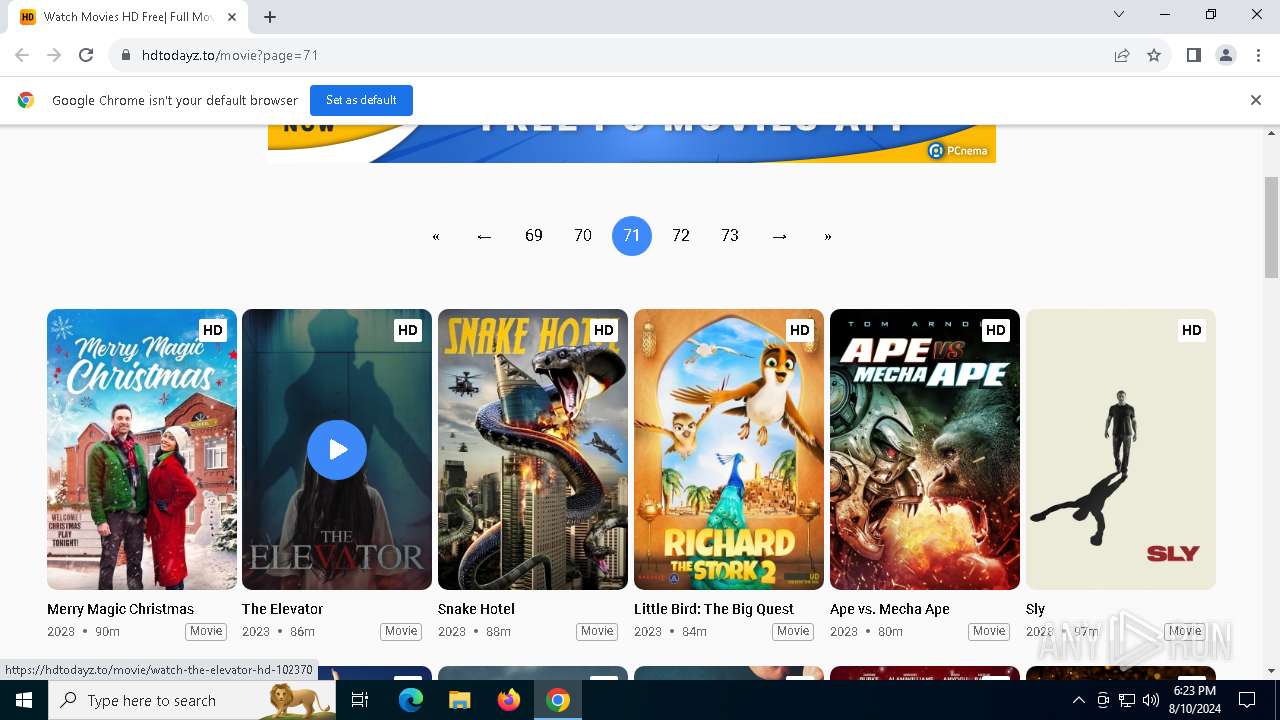Reload the current page
The width and height of the screenshot is (1280, 720).
[x=86, y=55]
